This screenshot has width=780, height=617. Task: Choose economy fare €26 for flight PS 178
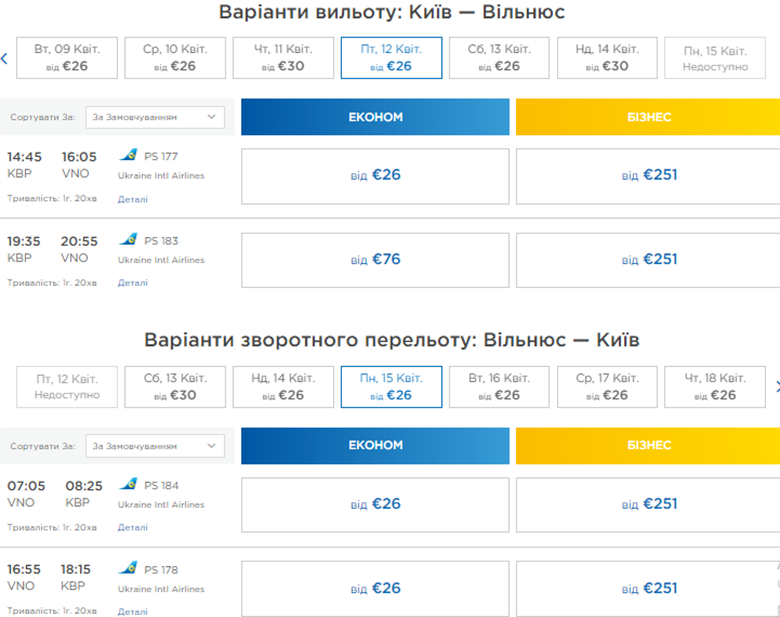click(x=375, y=588)
